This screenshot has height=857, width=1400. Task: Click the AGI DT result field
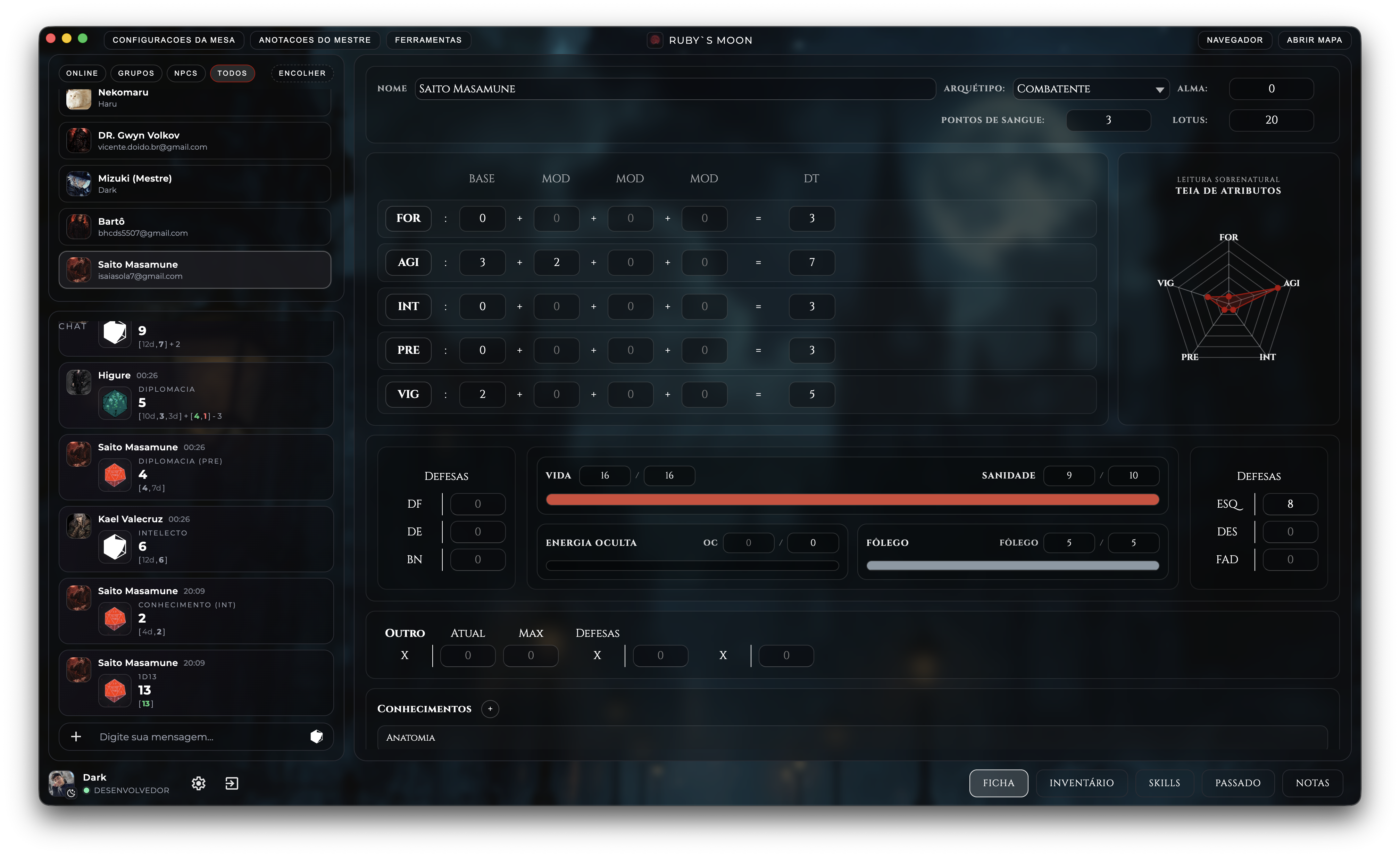pyautogui.click(x=811, y=262)
